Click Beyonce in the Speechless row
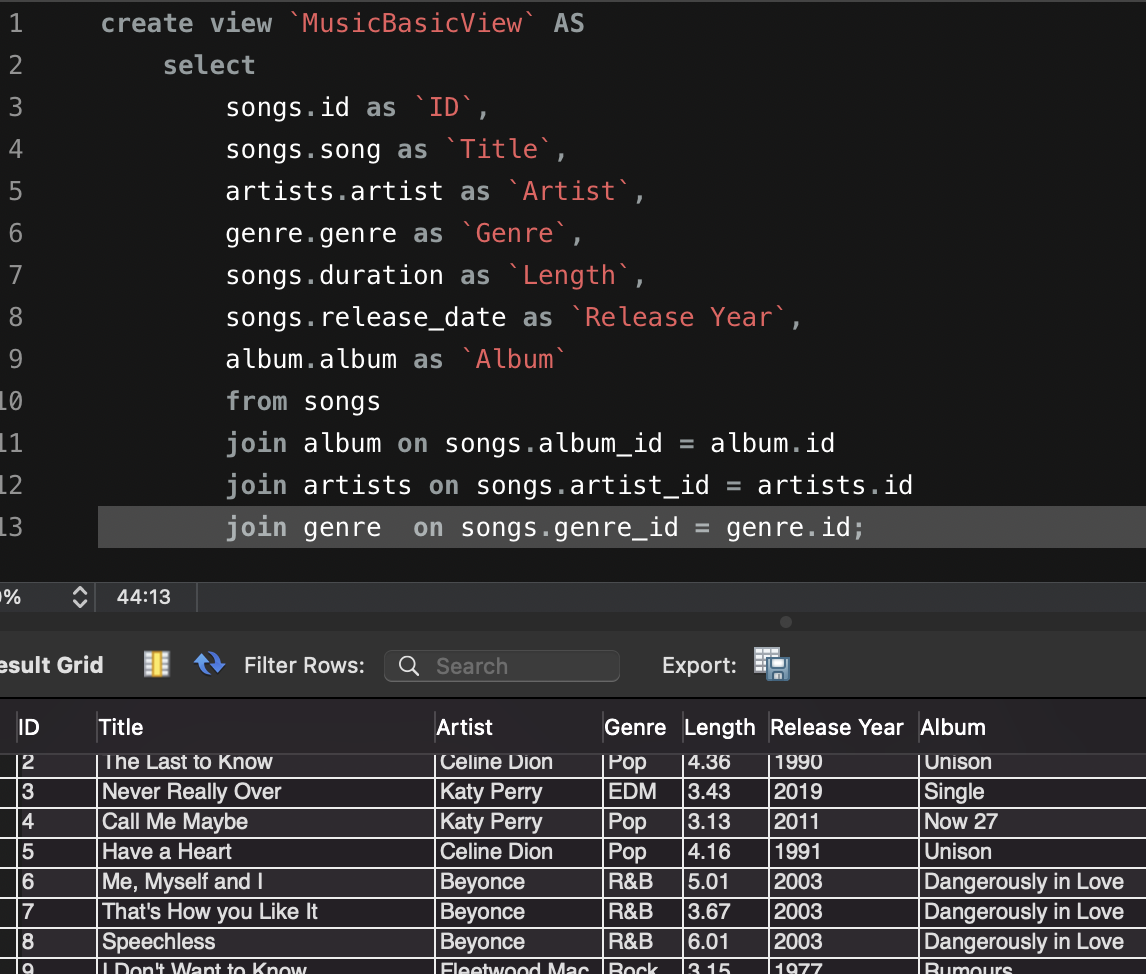 click(x=518, y=942)
